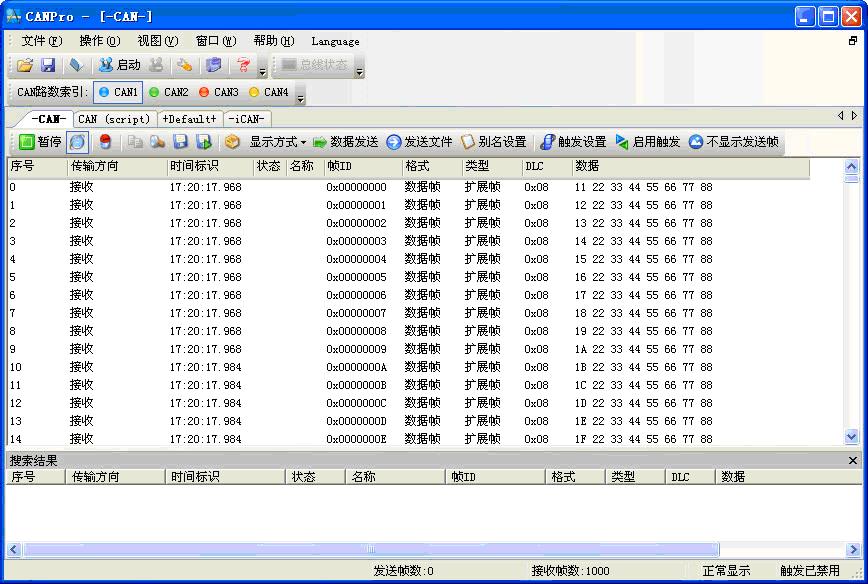
Task: Expand the 显示方式 dropdown
Action: point(277,142)
